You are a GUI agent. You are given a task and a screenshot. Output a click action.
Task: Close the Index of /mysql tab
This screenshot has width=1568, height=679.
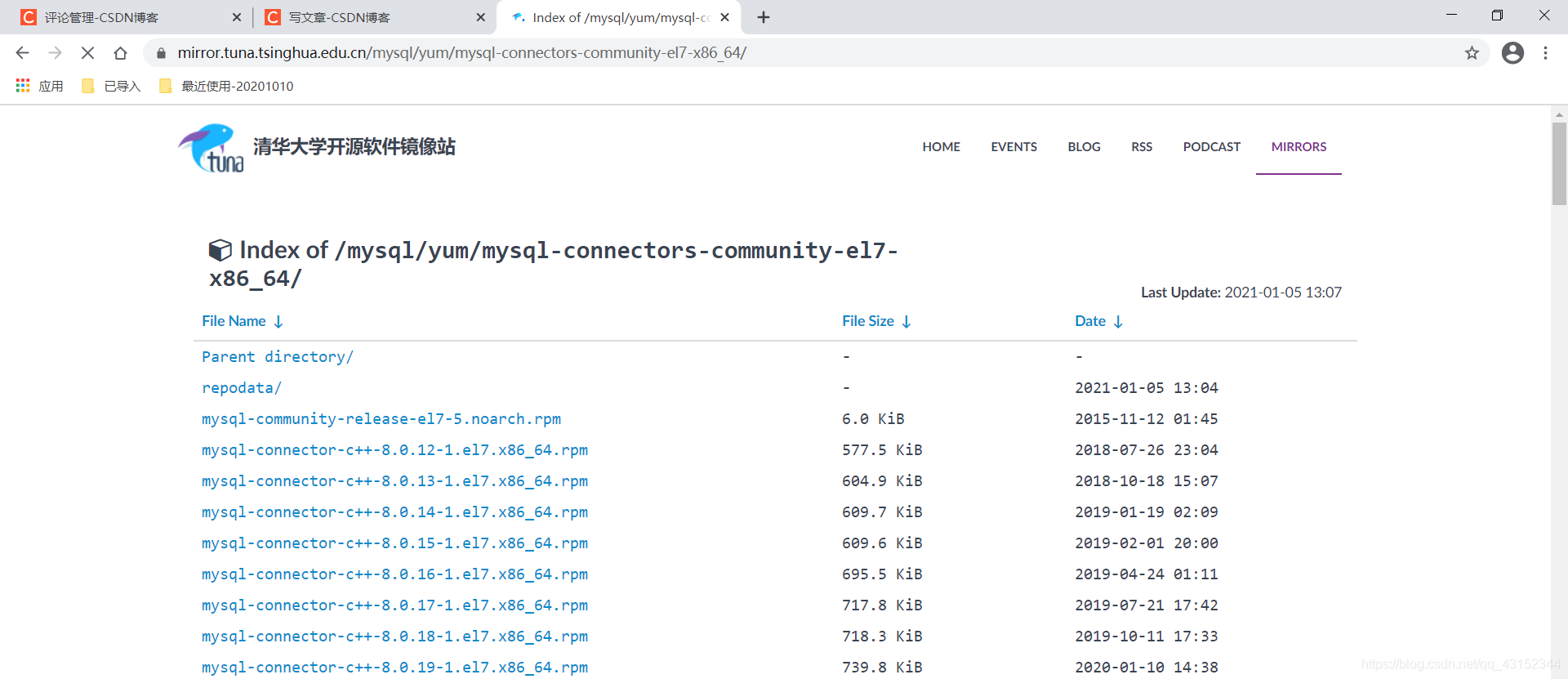724,17
